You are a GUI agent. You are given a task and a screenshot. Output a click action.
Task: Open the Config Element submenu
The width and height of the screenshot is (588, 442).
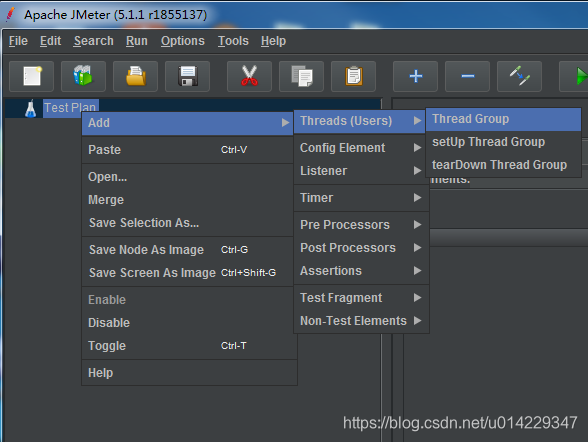(x=361, y=148)
